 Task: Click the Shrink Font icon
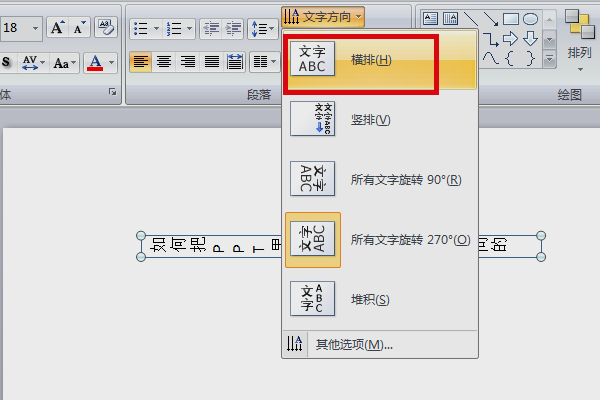pyautogui.click(x=79, y=28)
